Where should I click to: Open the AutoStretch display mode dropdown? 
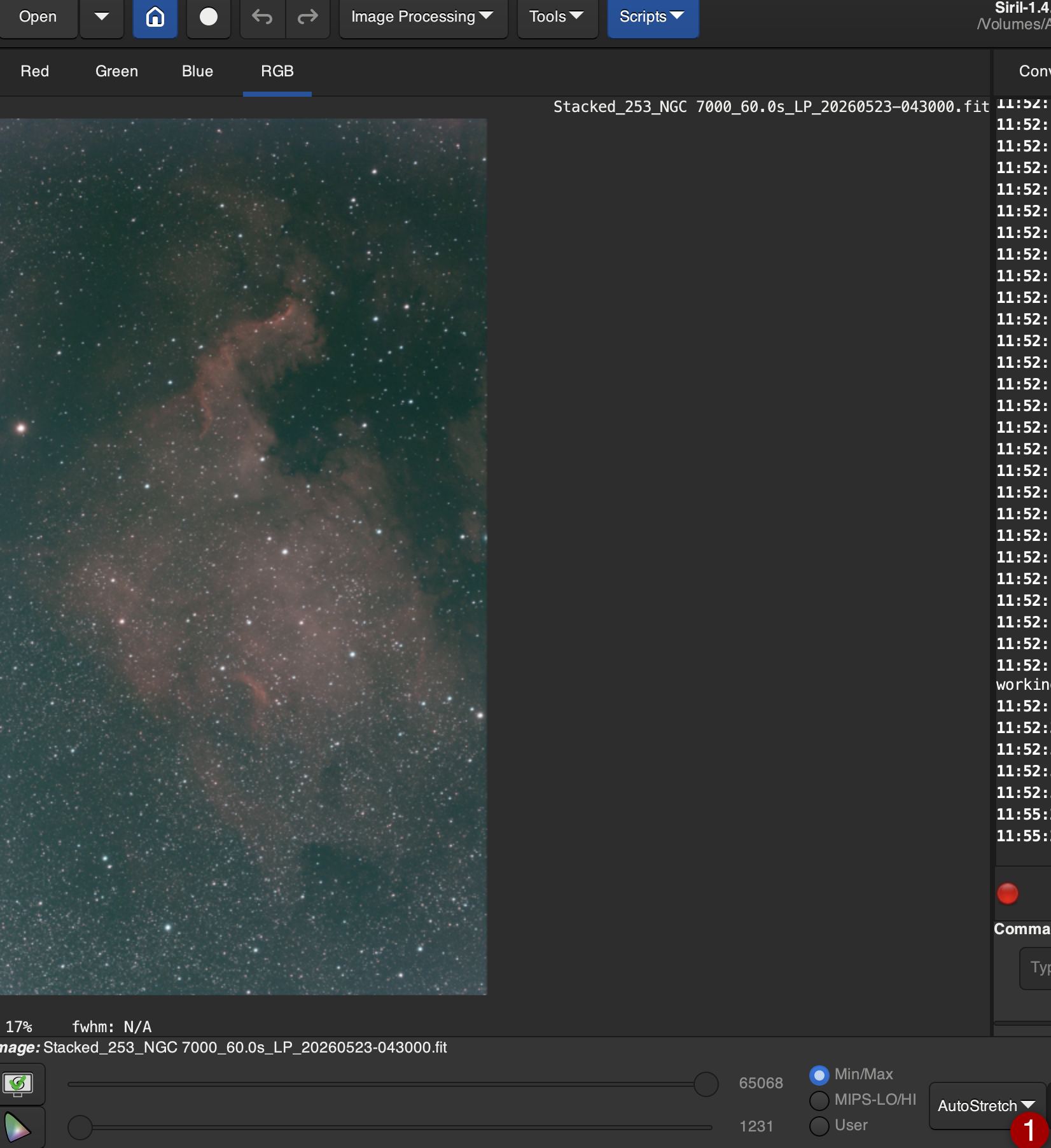987,1106
